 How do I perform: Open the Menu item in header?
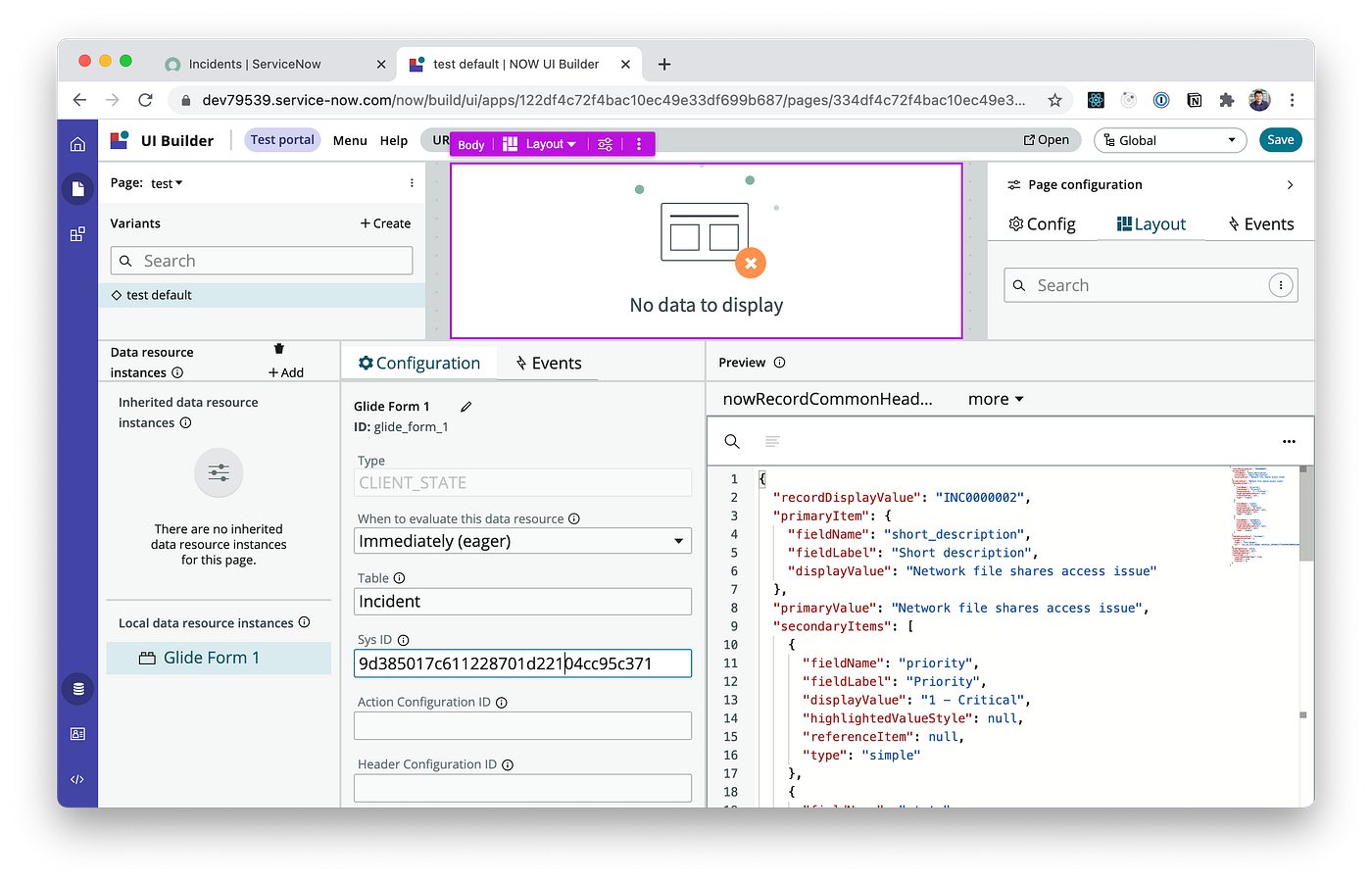coord(350,140)
